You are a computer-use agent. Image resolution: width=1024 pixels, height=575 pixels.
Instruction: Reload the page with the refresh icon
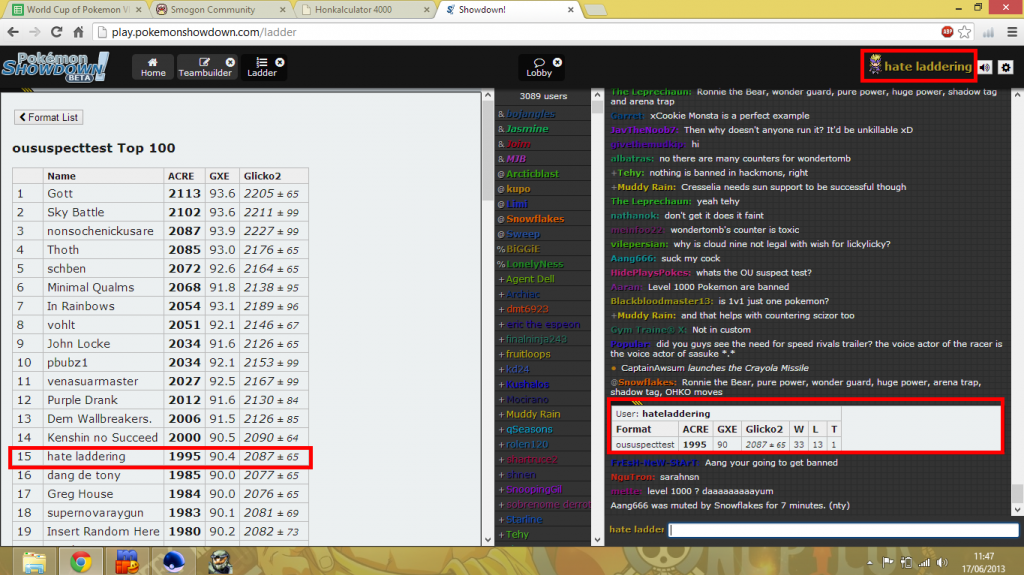click(57, 32)
